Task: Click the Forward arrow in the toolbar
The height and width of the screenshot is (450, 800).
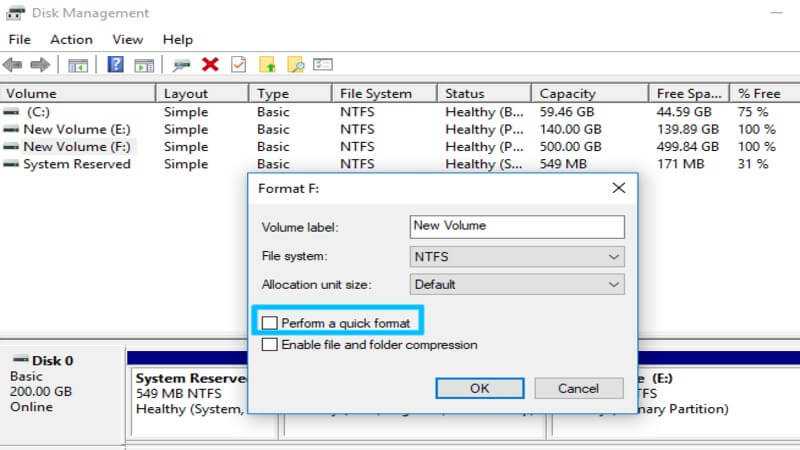Action: pos(40,65)
